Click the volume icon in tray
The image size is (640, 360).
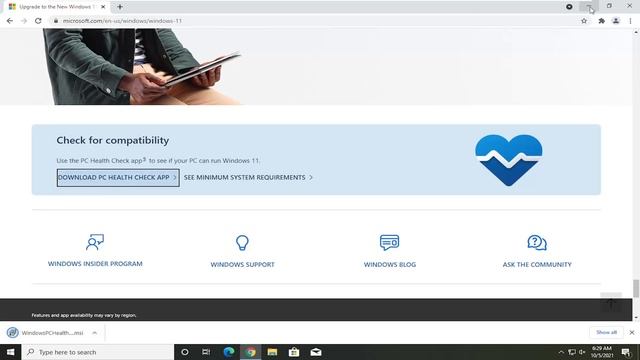(x=582, y=352)
